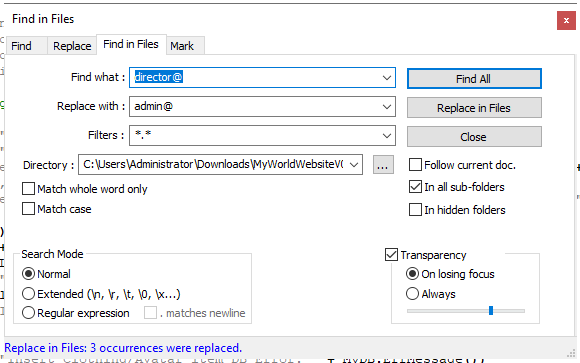580x363 pixels.
Task: Expand the Find what history dropdown
Action: click(x=387, y=78)
